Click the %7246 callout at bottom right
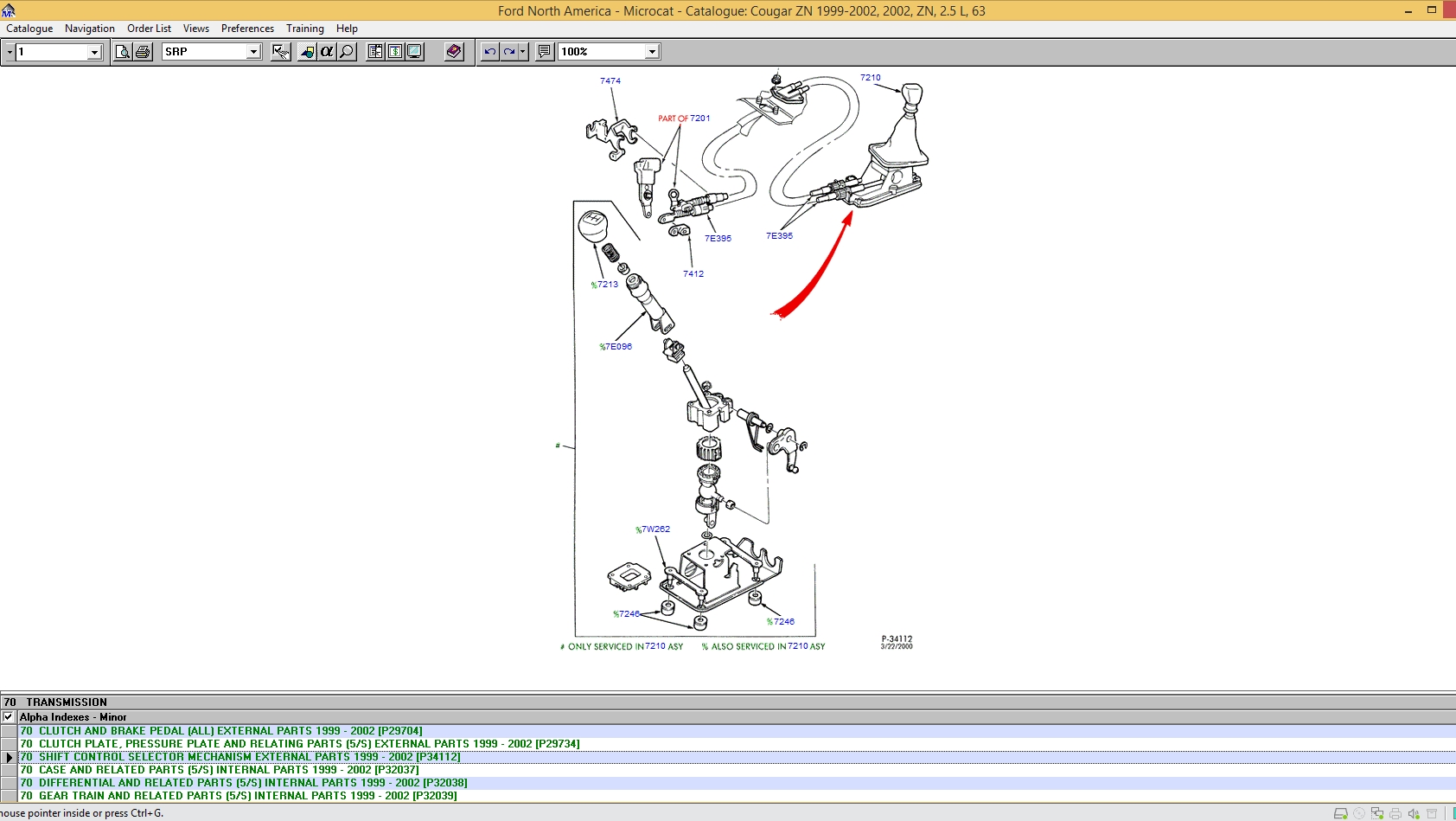The height and width of the screenshot is (821, 1456). point(781,622)
